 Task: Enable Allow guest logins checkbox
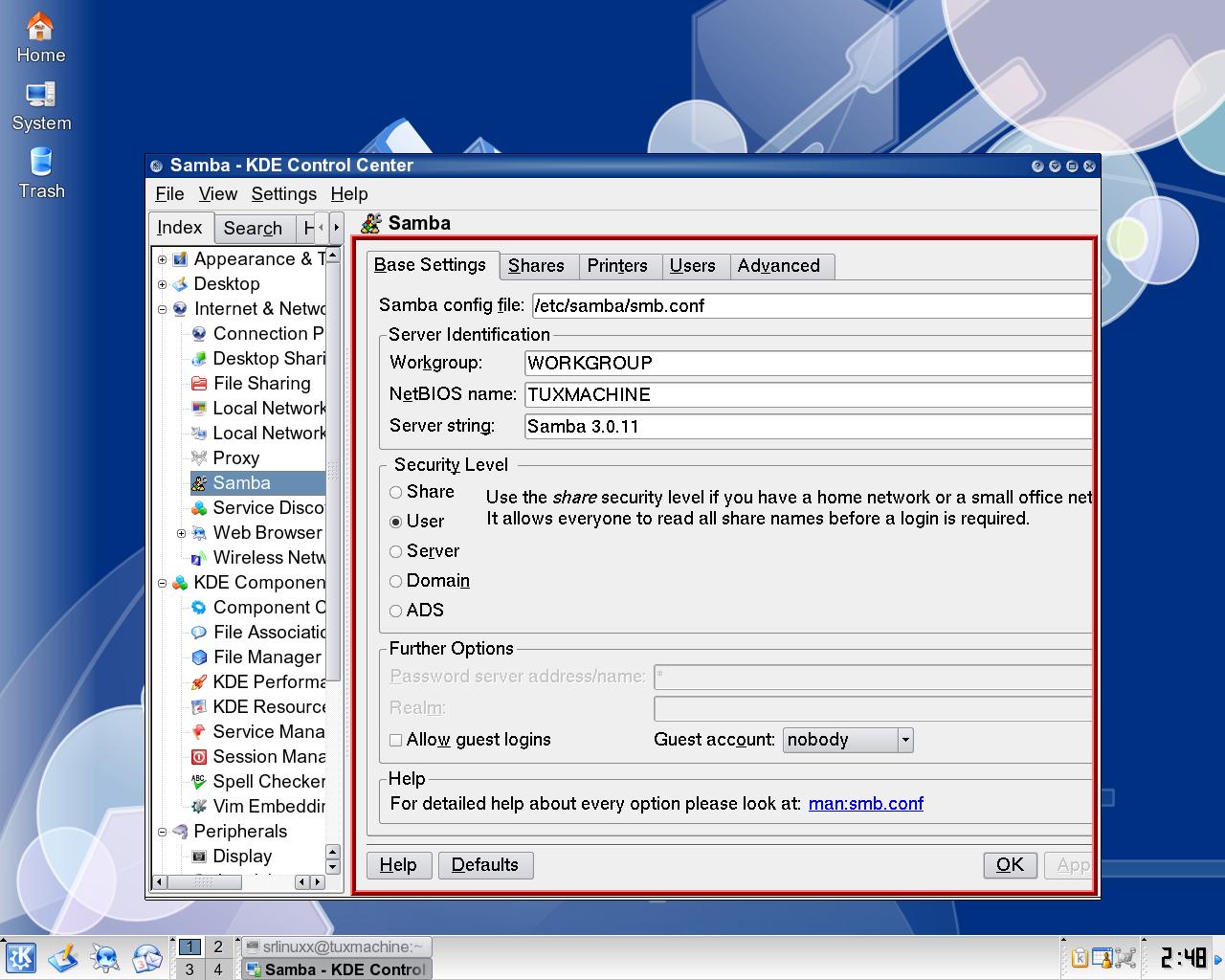point(395,740)
